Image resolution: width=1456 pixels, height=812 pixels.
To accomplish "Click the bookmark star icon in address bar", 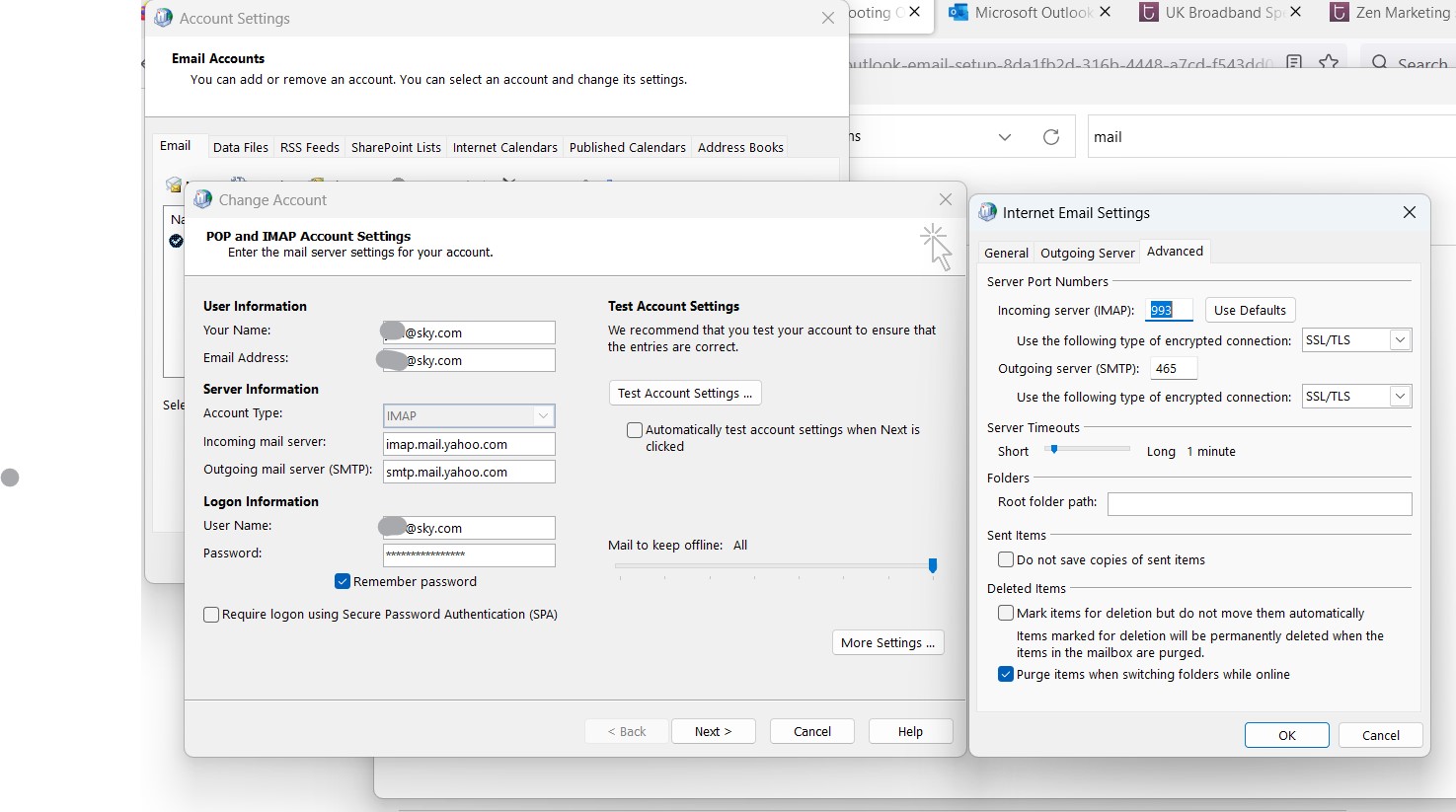I will [1329, 63].
